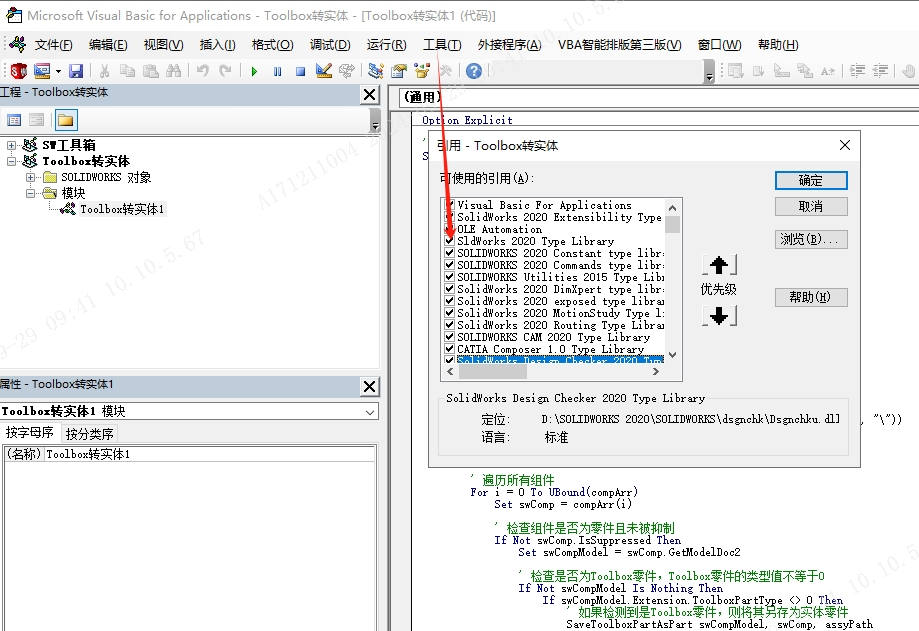Toggle Design Mode icon in toolbar
This screenshot has width=919, height=631.
(x=324, y=71)
